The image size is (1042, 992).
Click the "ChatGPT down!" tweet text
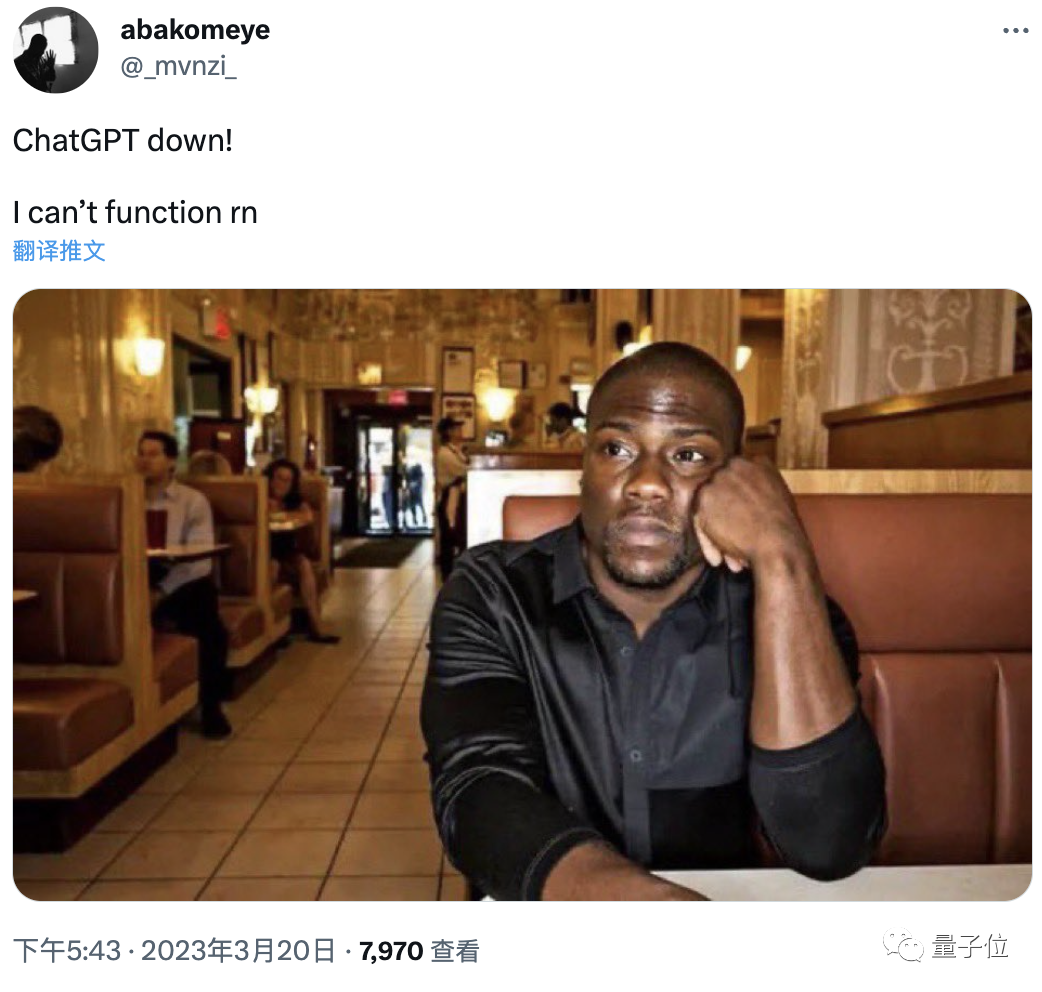pos(123,141)
